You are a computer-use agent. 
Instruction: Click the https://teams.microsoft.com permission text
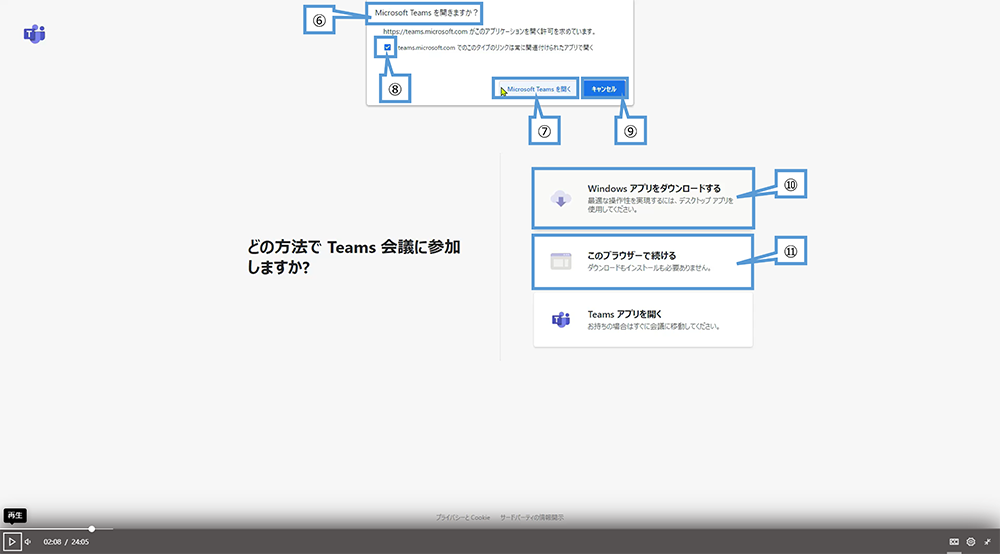point(490,31)
